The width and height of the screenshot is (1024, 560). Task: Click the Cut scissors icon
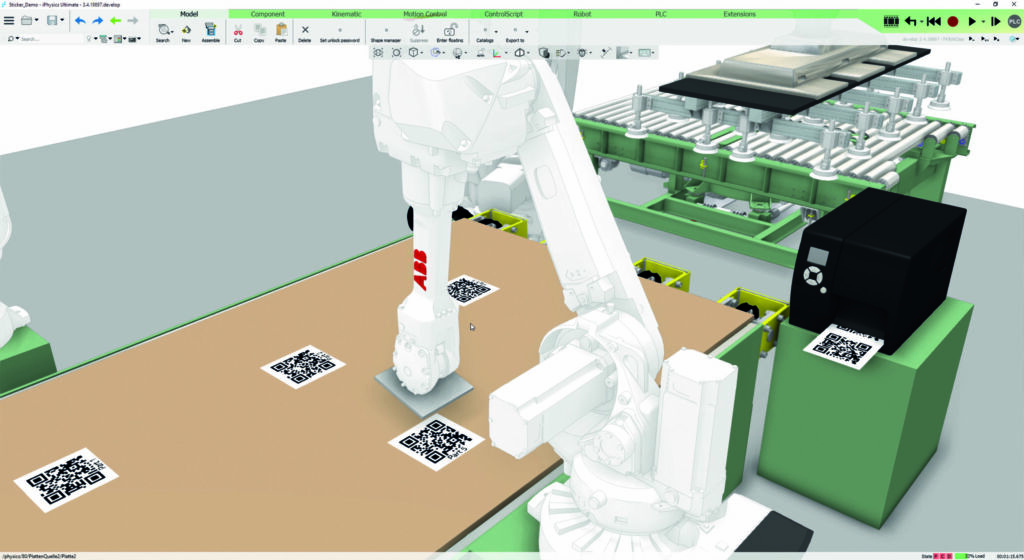click(238, 30)
